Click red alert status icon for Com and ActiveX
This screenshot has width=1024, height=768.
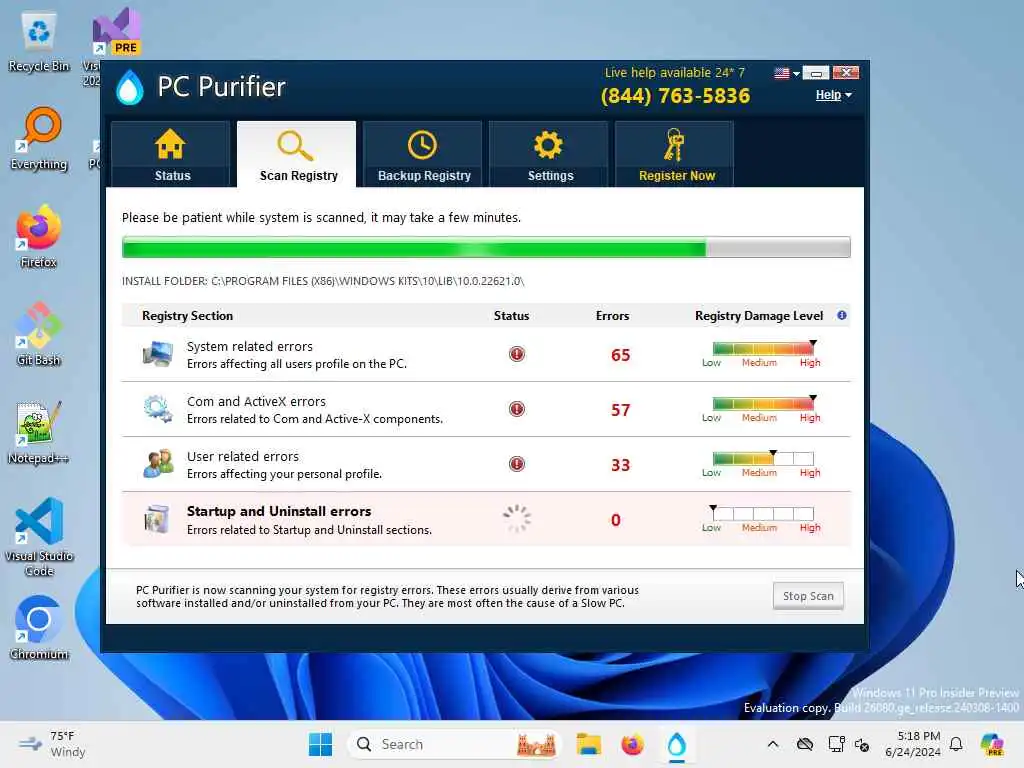click(517, 409)
